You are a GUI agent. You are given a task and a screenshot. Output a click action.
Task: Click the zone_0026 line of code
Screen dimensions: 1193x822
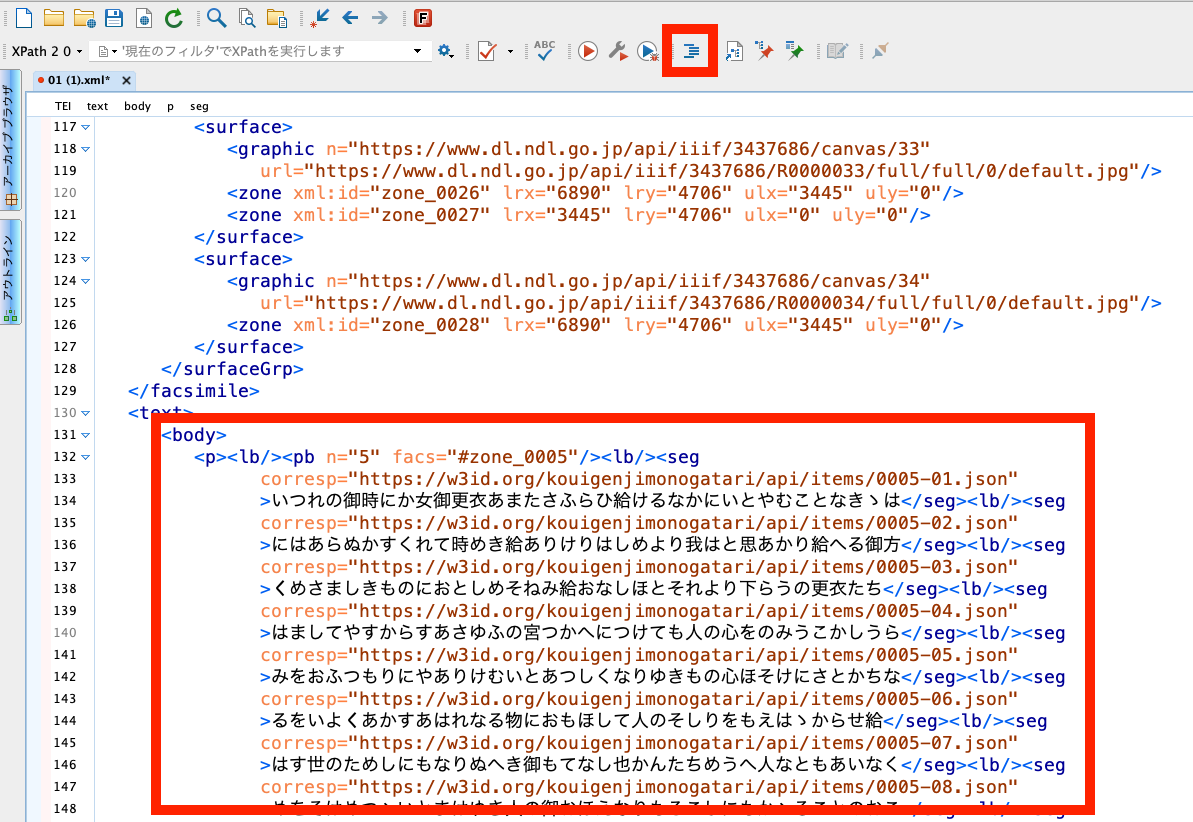(595, 193)
